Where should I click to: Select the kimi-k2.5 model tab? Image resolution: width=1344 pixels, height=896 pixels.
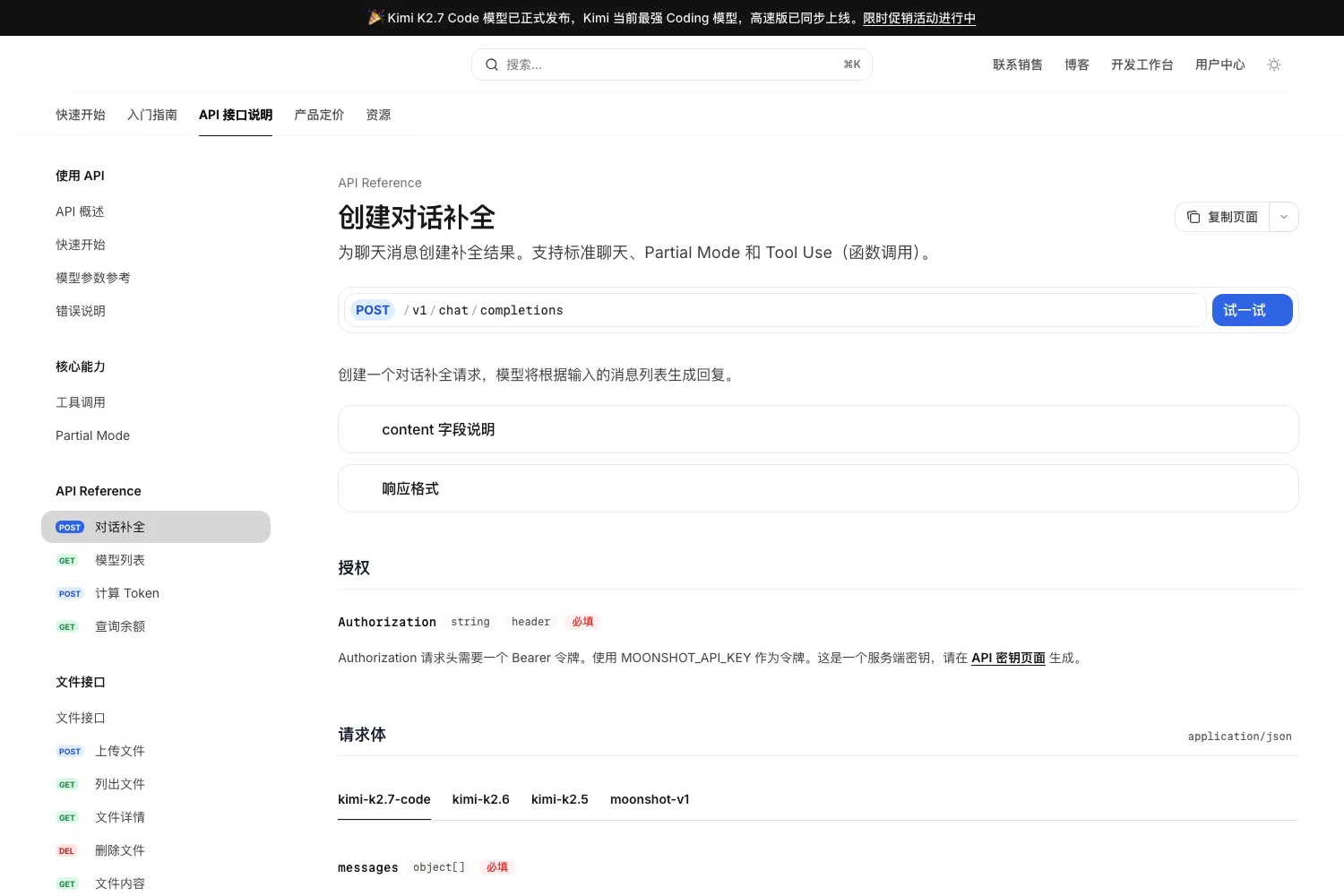(560, 799)
